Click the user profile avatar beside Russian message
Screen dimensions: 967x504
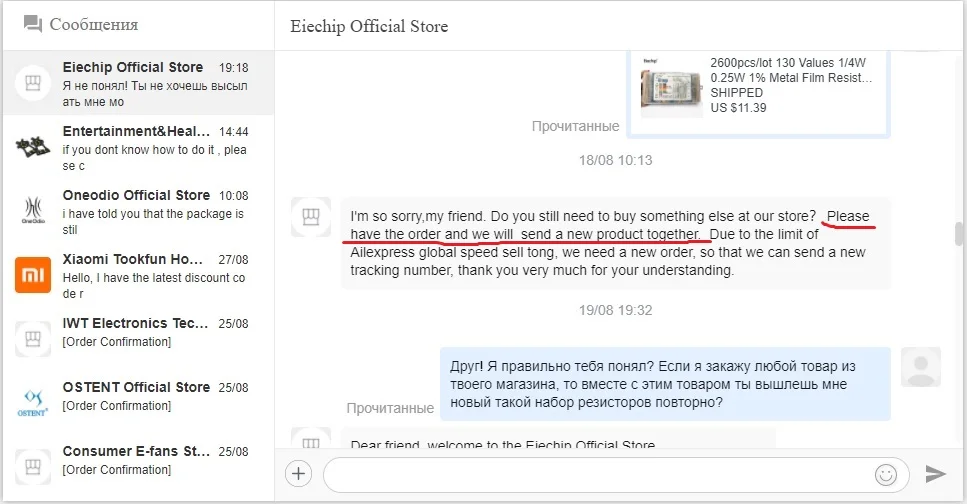(921, 367)
